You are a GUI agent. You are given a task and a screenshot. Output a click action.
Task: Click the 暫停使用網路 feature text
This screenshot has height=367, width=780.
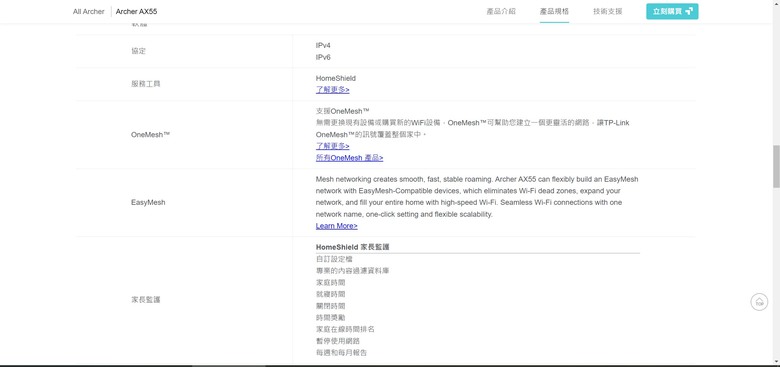coord(338,341)
